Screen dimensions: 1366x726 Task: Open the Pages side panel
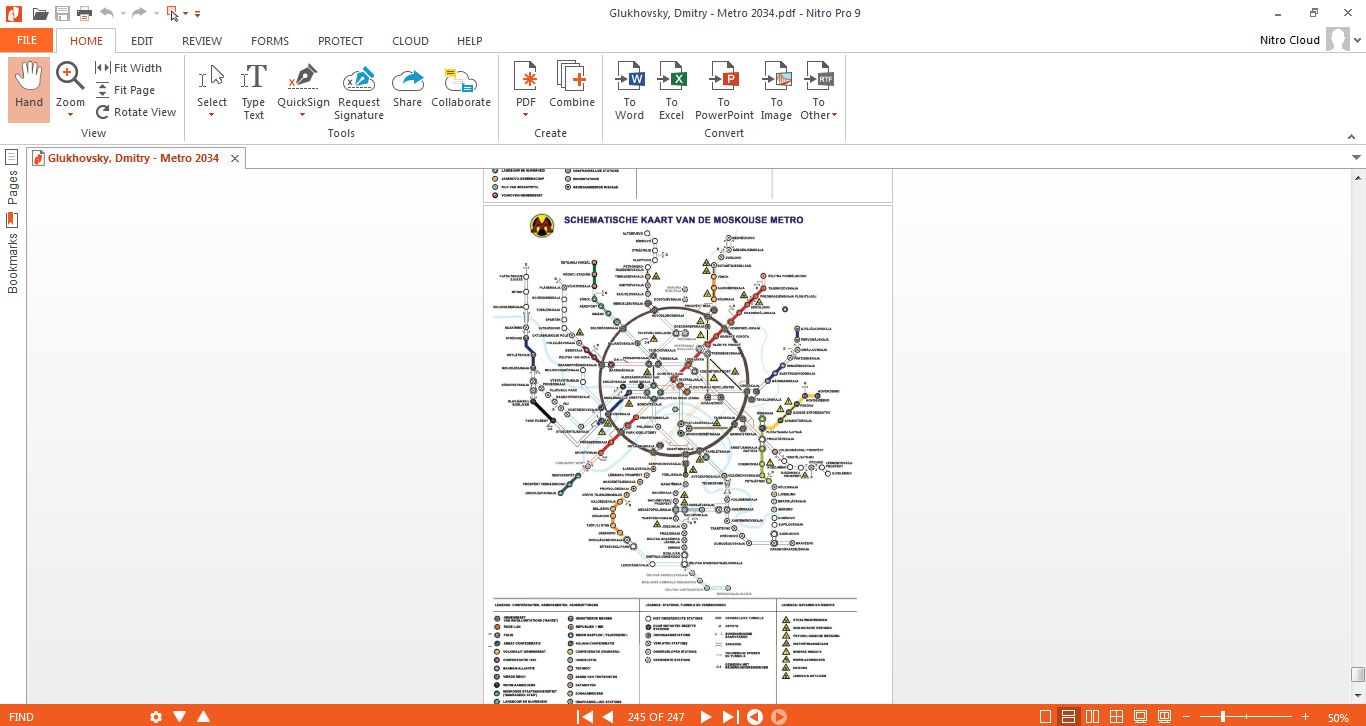13,178
